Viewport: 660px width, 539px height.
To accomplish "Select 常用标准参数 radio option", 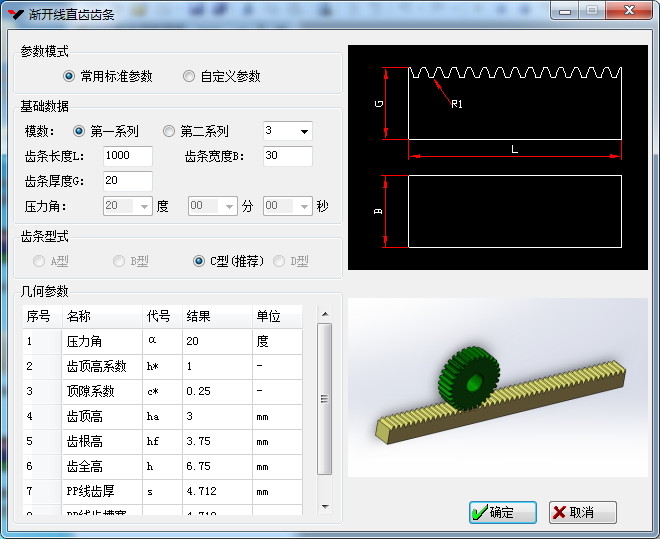I will pos(107,76).
